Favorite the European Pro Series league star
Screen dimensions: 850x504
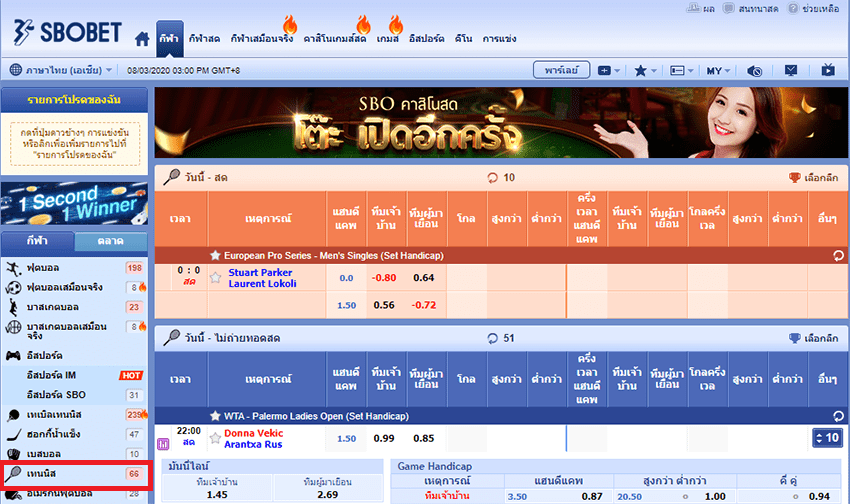pos(215,255)
